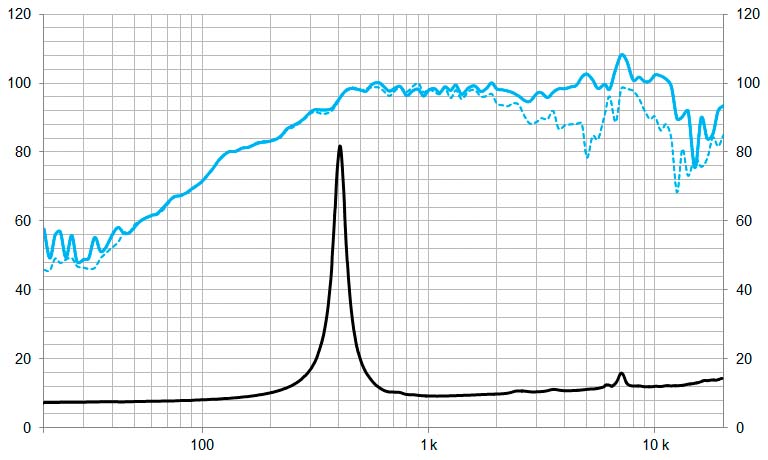Click the right axis '20' label
This screenshot has height=460, width=768.
click(x=744, y=359)
